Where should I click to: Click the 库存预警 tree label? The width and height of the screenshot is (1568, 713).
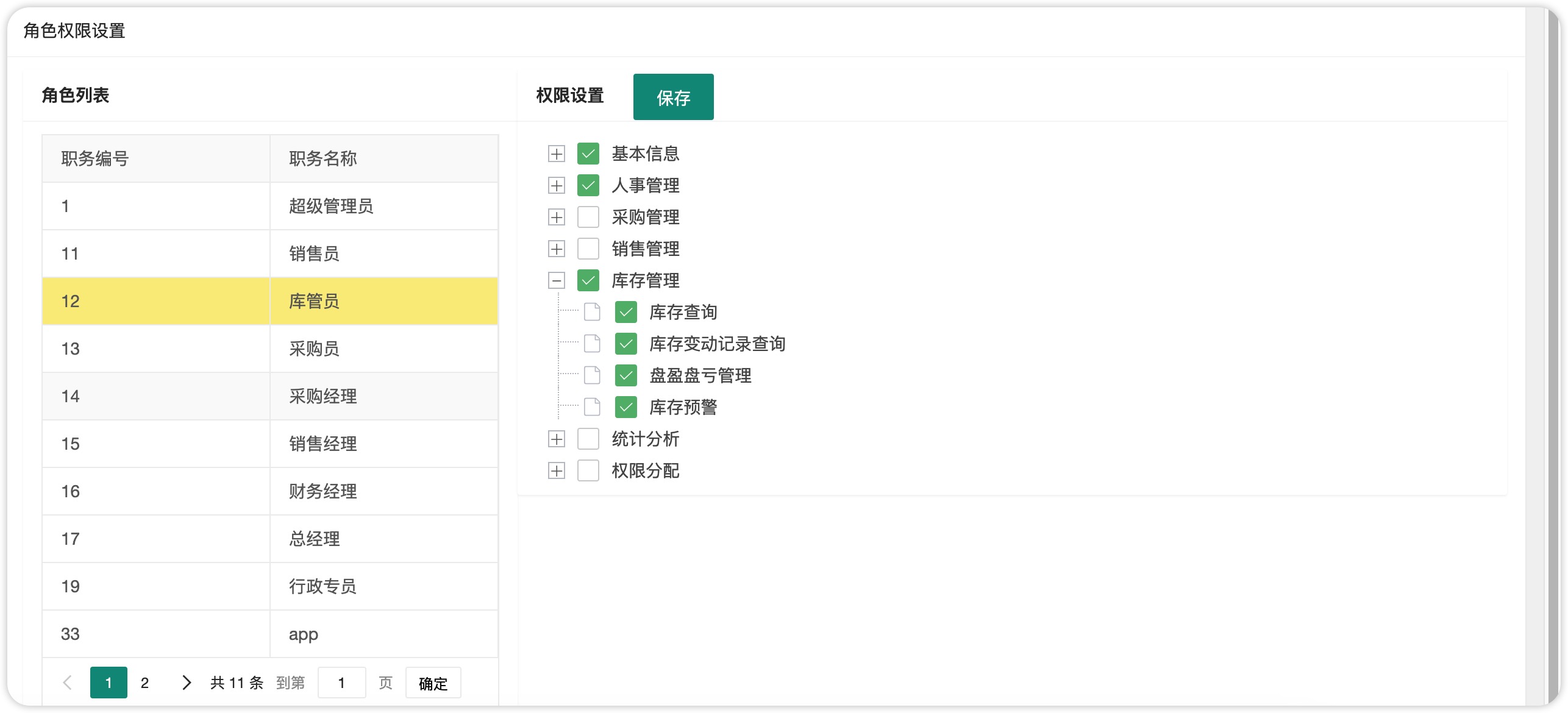683,407
